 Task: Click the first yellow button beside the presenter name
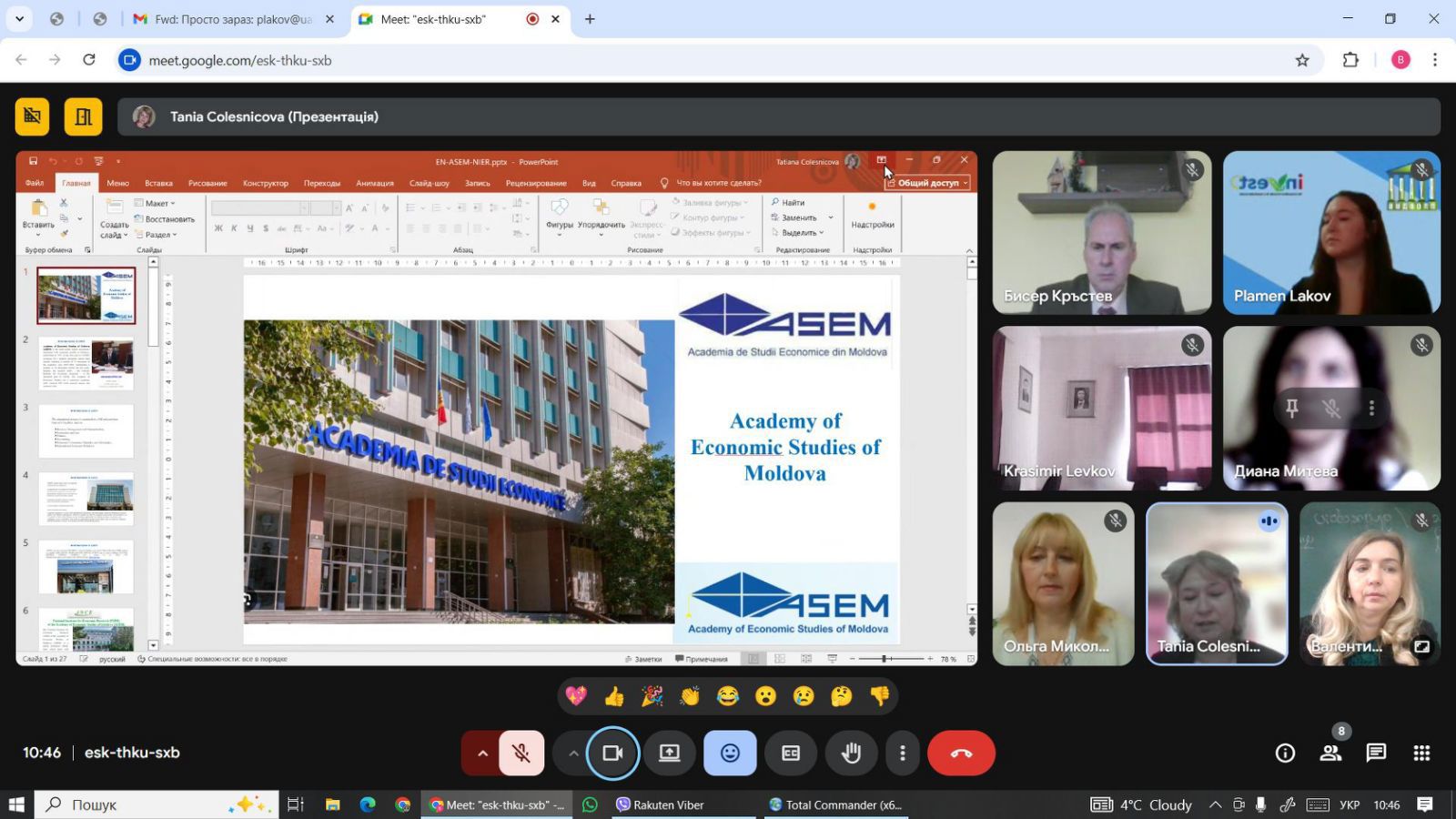[33, 116]
